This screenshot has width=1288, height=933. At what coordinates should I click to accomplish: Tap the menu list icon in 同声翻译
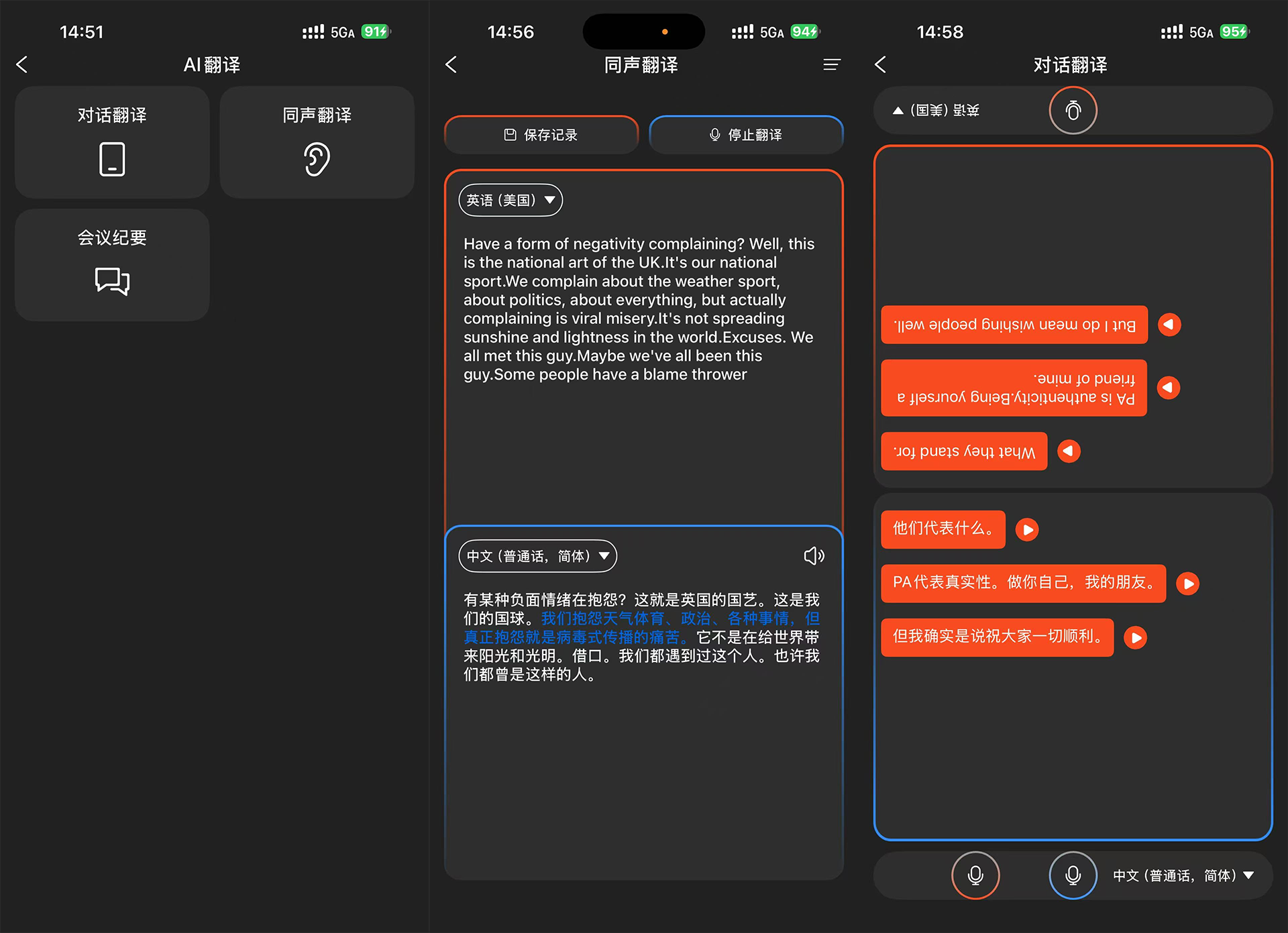click(831, 64)
